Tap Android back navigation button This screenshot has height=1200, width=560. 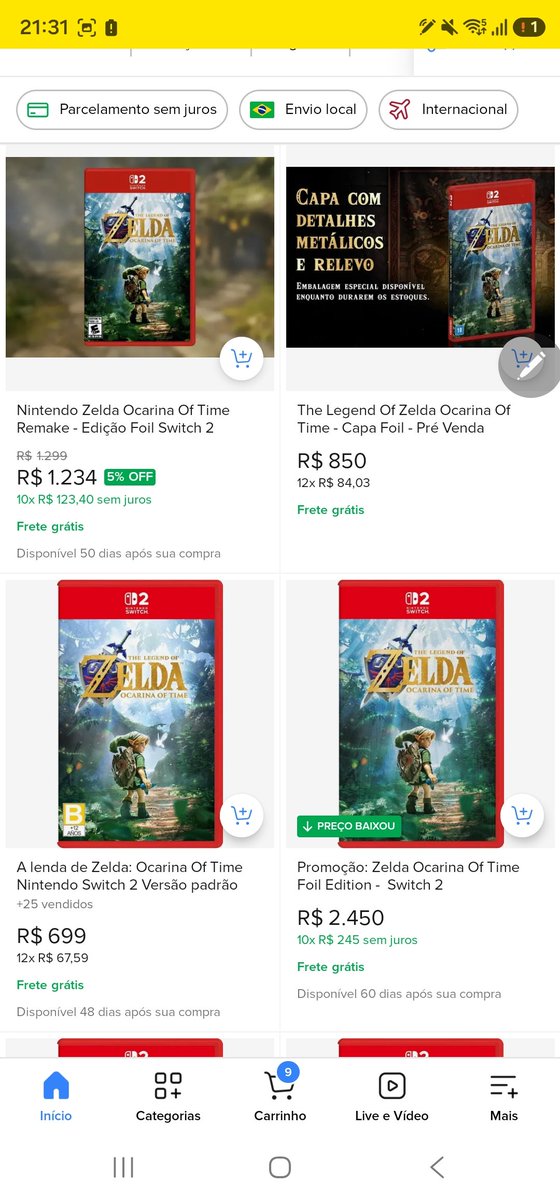coord(436,1167)
